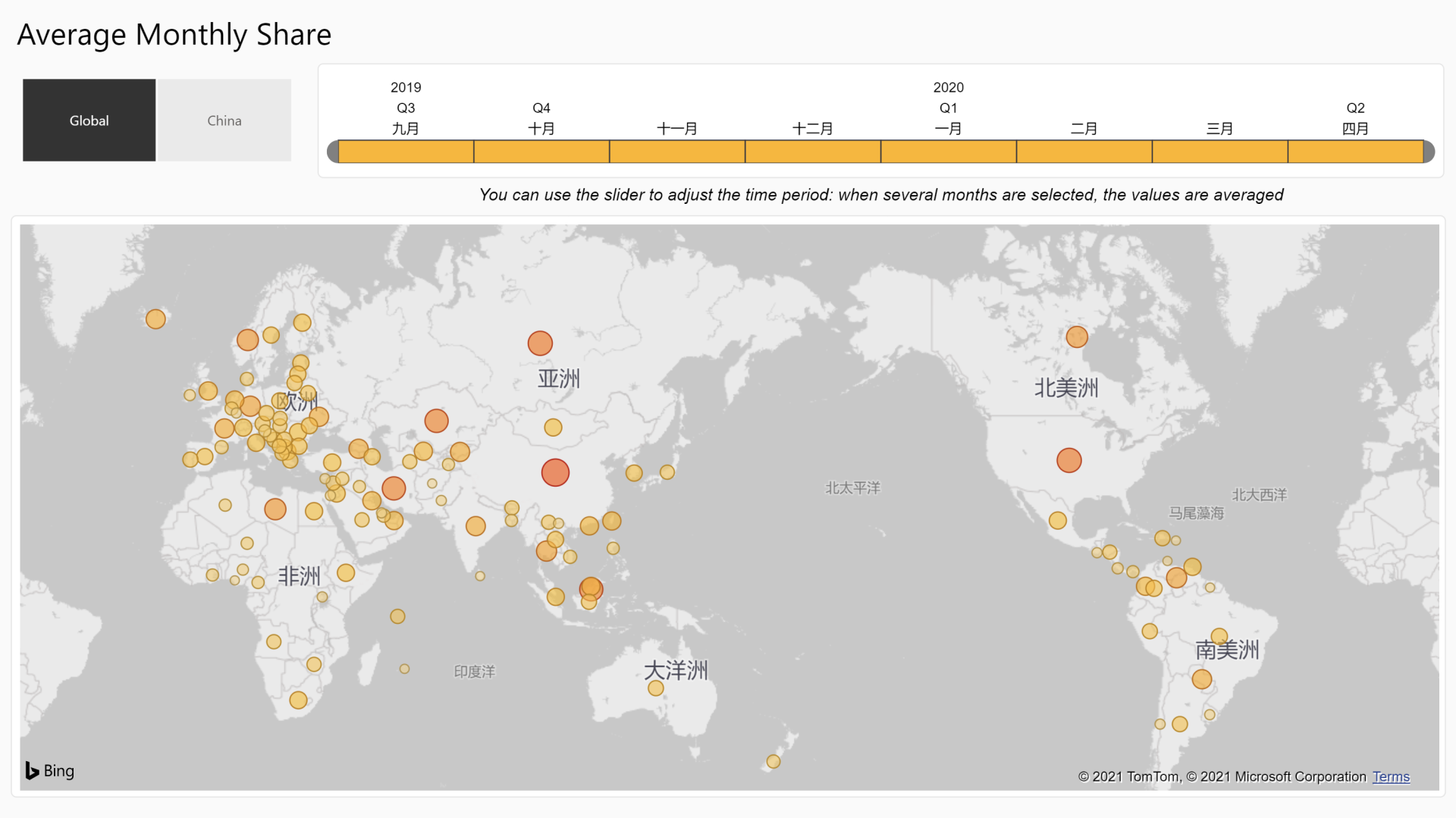
Task: Click the bubble over Russia above 亚洲
Action: pyautogui.click(x=540, y=343)
